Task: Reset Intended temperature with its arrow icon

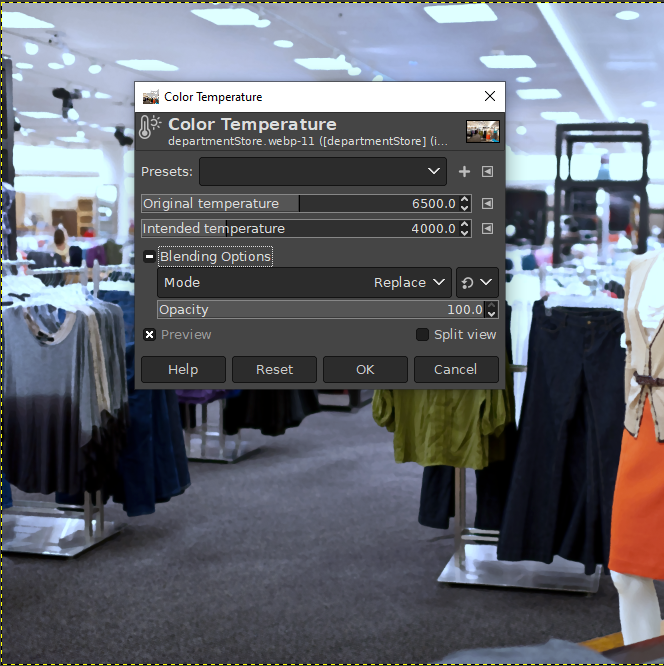Action: 487,229
